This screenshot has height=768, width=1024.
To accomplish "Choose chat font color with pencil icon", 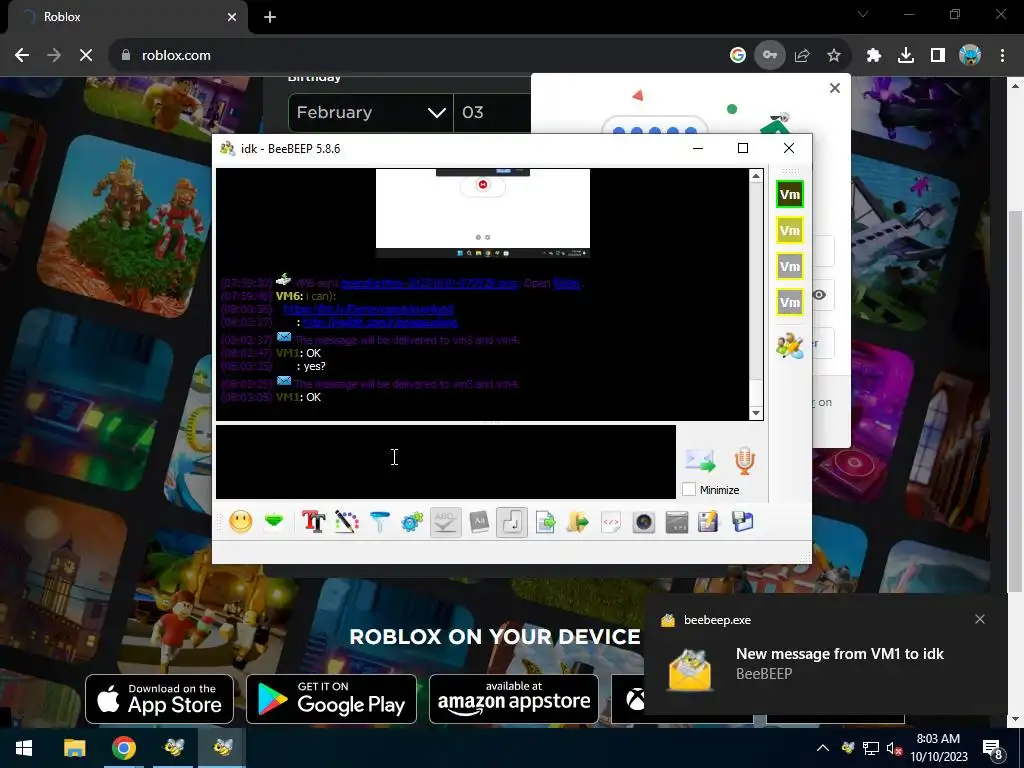I will tap(347, 522).
